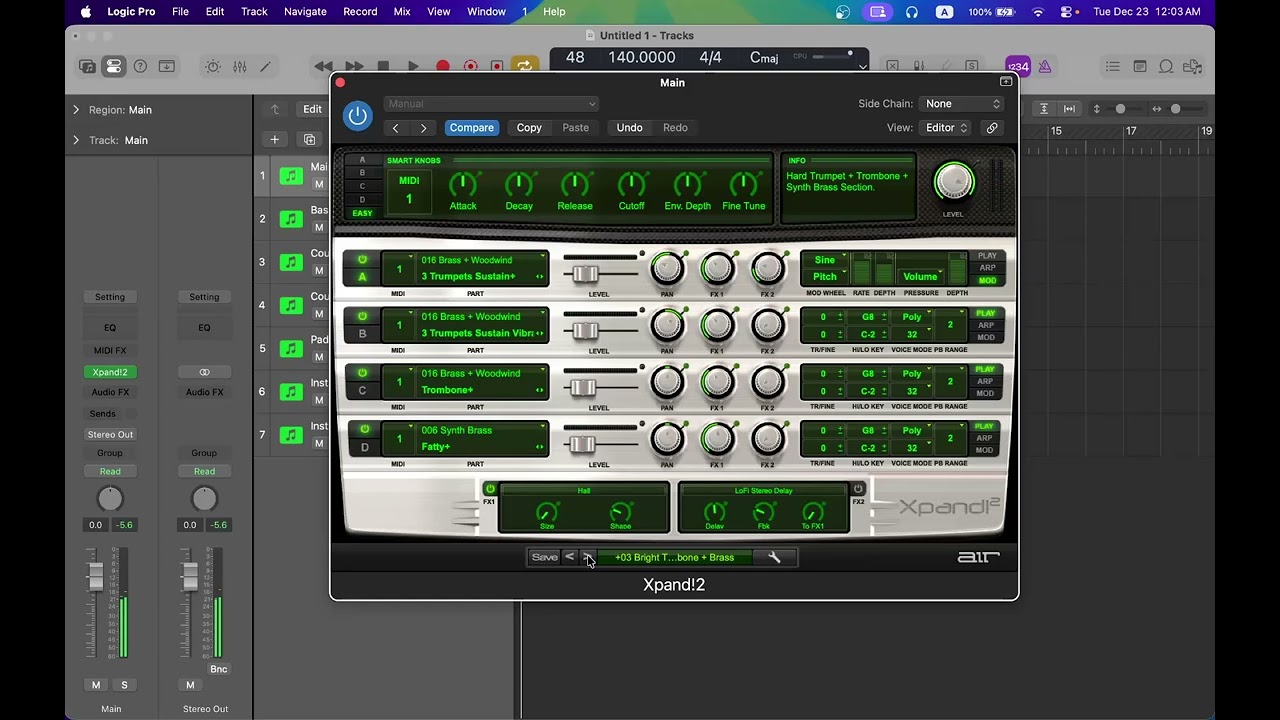This screenshot has width=1280, height=720.
Task: Select EASY smart knobs mode
Action: tap(362, 213)
